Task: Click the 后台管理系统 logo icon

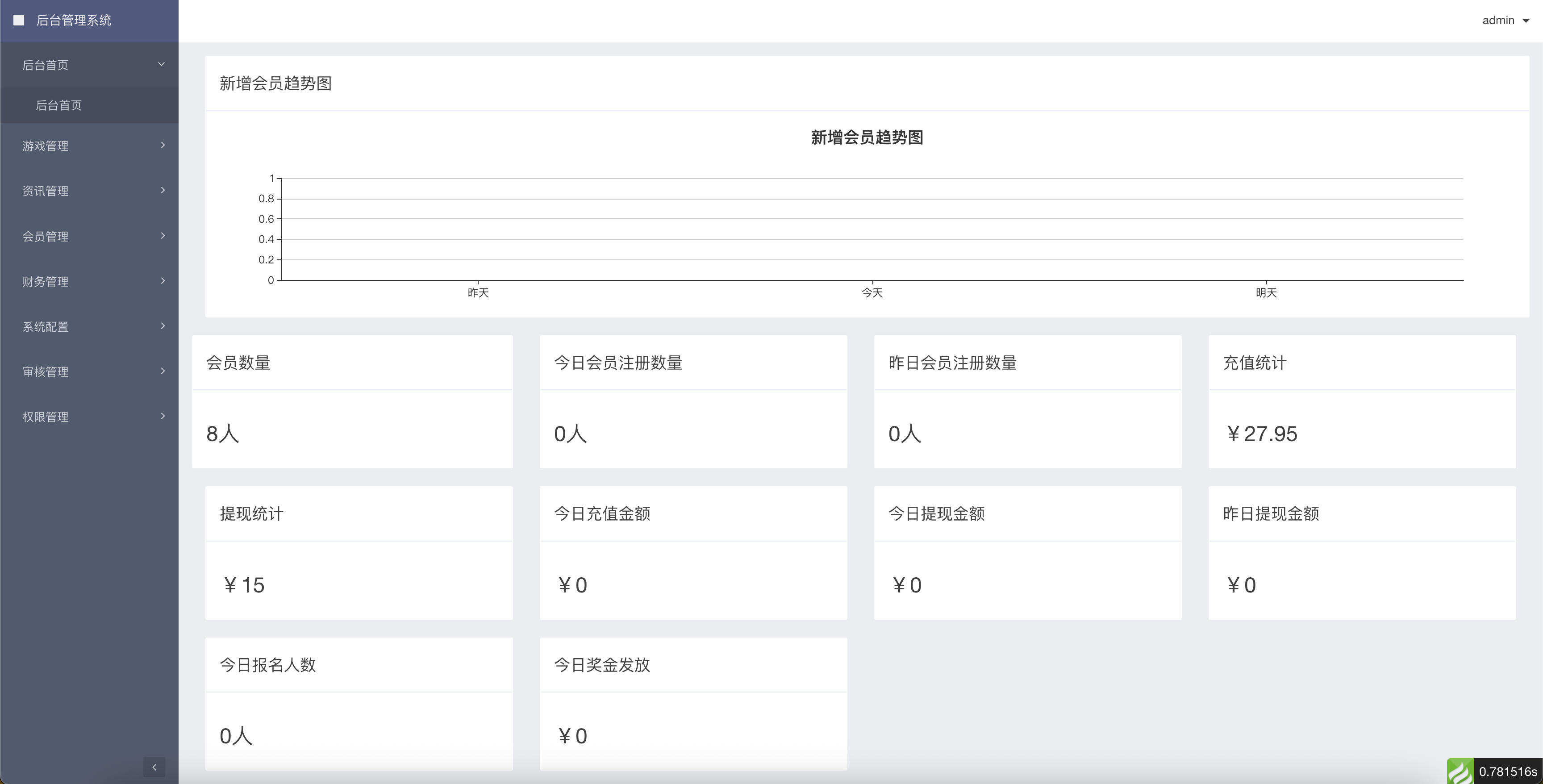Action: (x=19, y=20)
